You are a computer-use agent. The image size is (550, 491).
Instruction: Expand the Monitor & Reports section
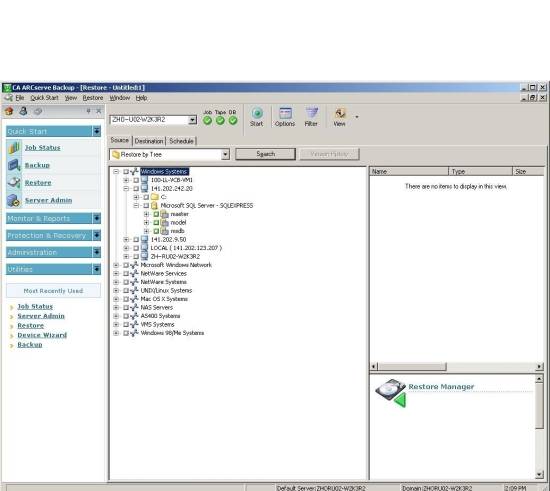point(96,218)
